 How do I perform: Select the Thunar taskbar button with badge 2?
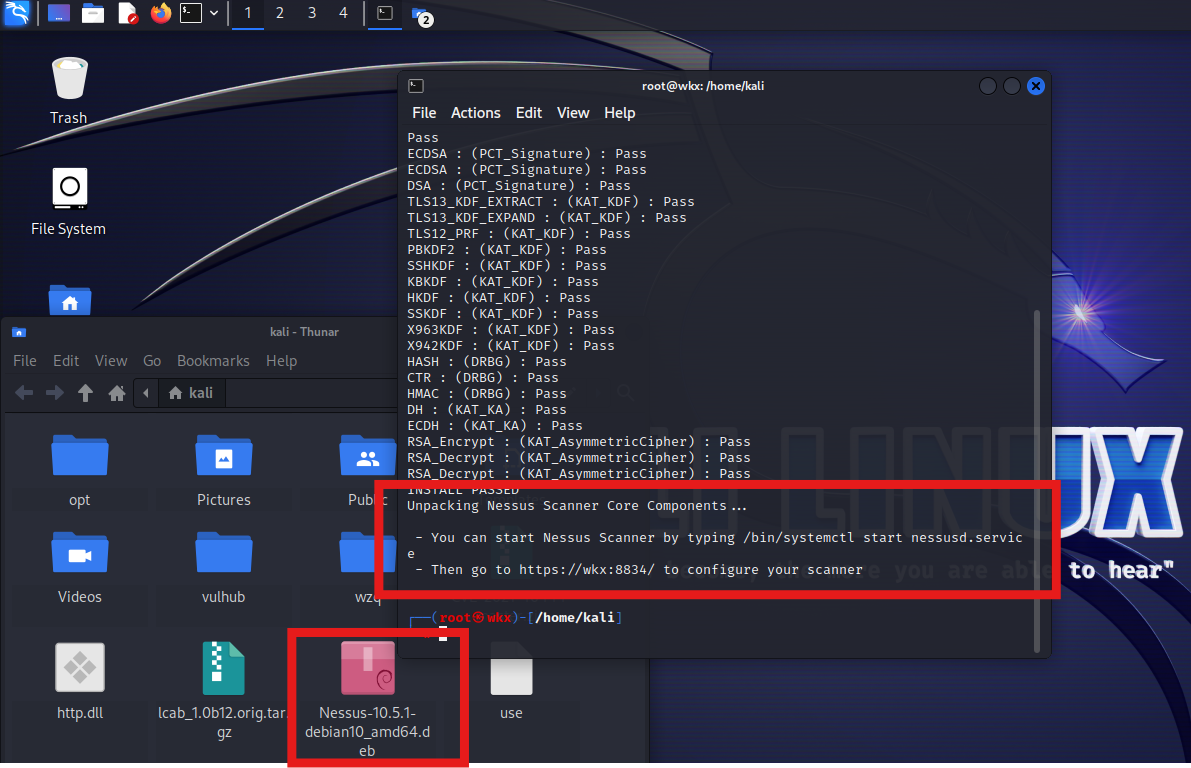click(422, 14)
